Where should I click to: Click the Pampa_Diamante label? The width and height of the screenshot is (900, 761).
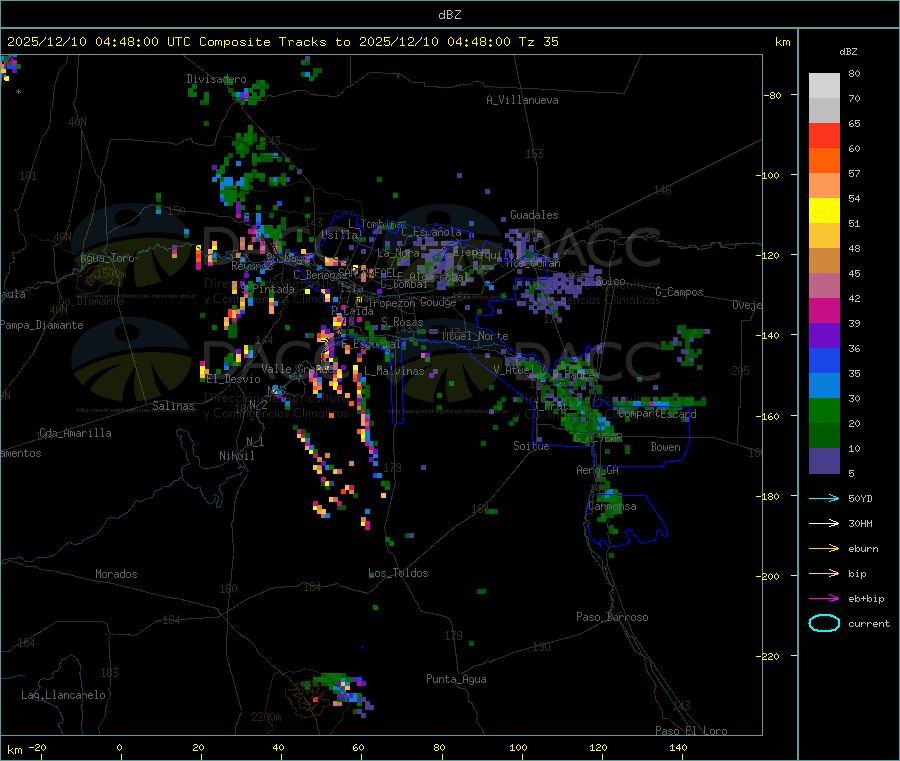click(42, 325)
